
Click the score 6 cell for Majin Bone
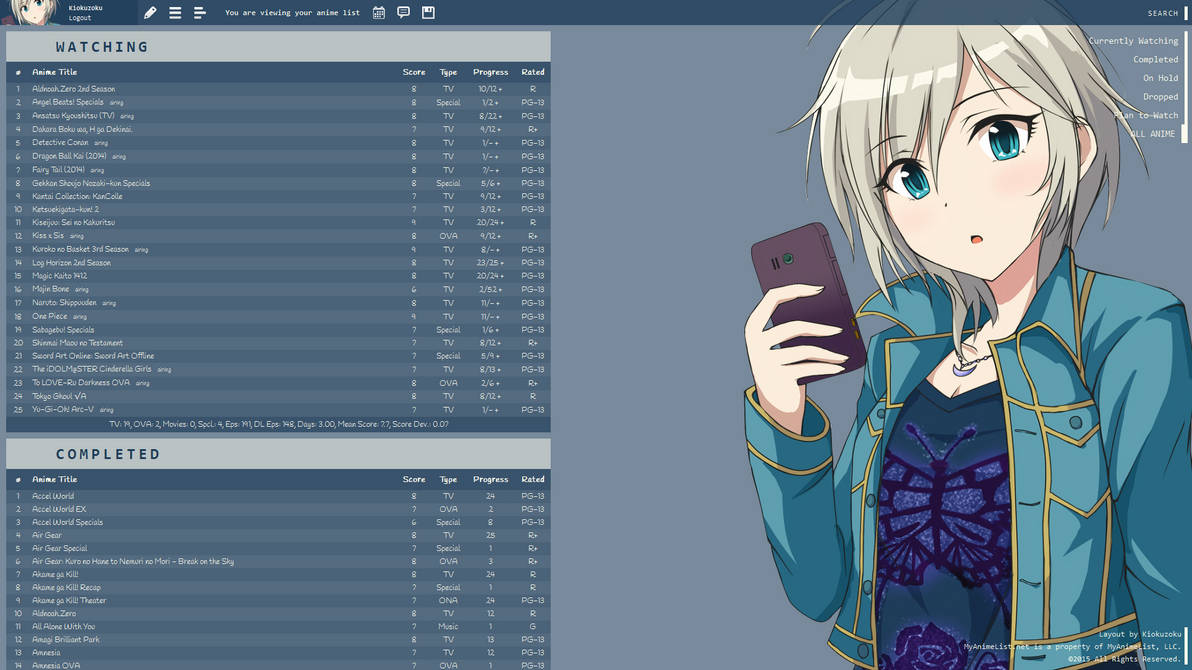tap(414, 290)
